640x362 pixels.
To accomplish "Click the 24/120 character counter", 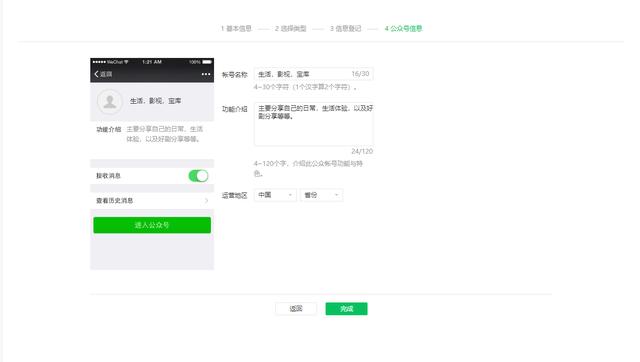I will click(362, 151).
